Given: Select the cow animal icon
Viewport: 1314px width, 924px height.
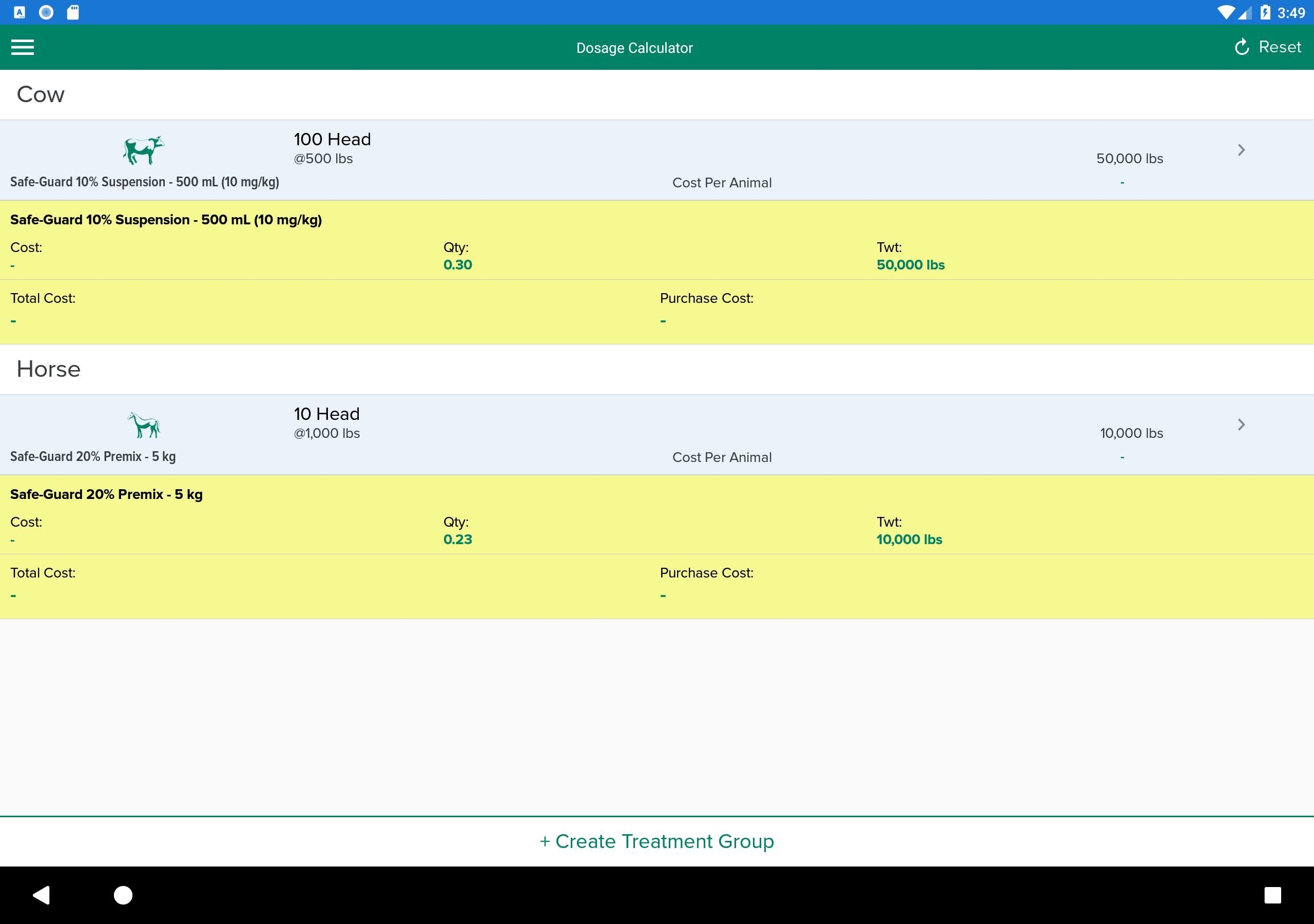Looking at the screenshot, I should point(144,150).
